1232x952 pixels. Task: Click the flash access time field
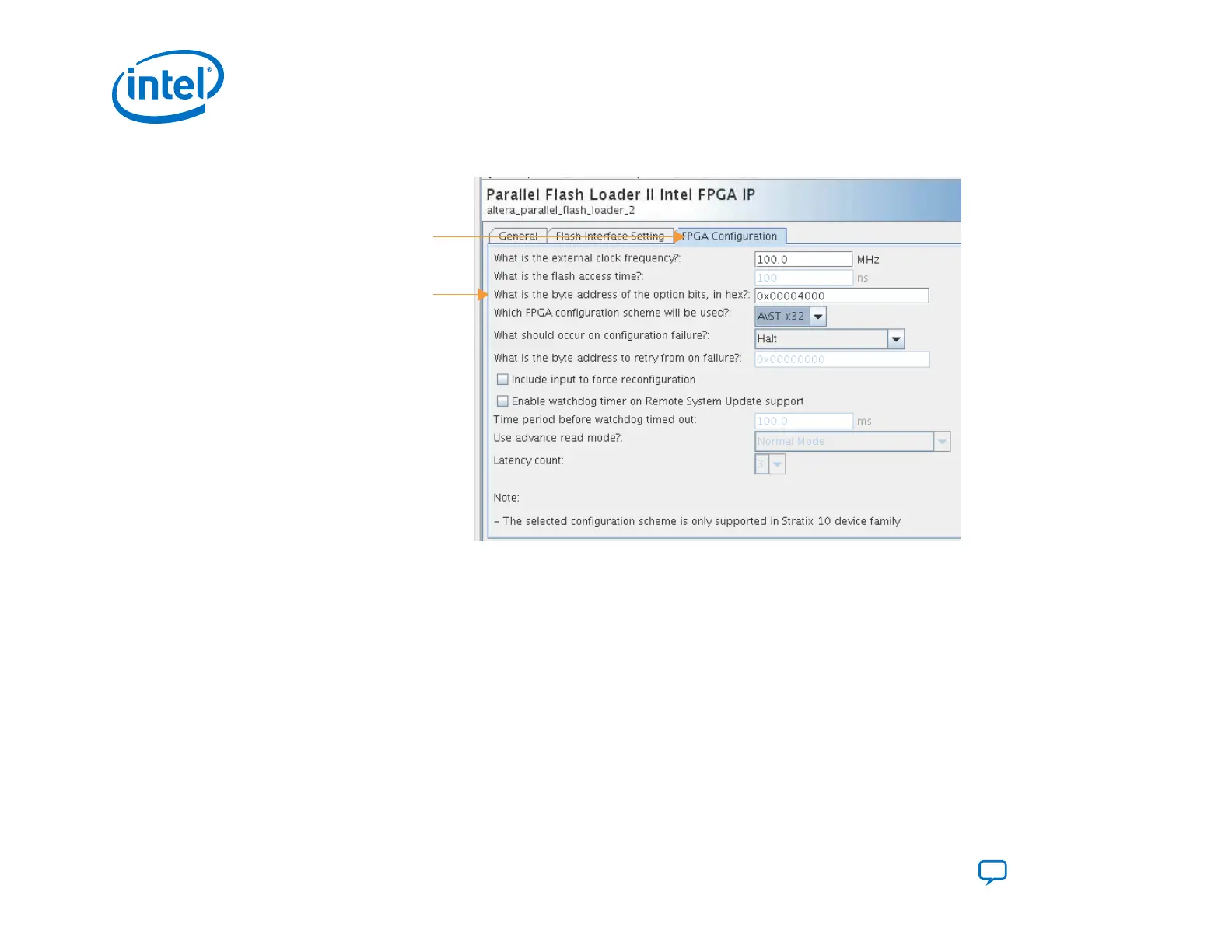point(803,278)
